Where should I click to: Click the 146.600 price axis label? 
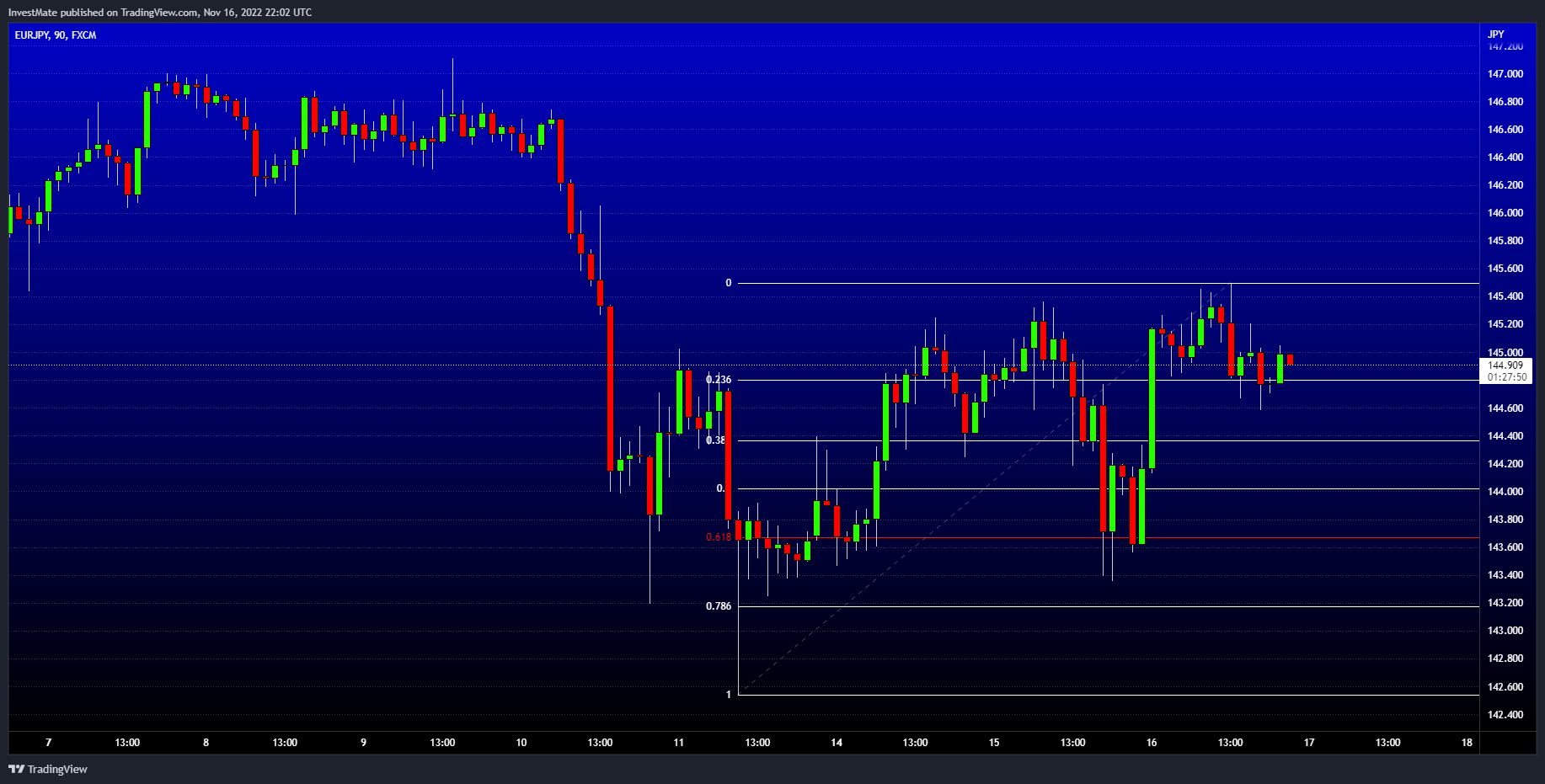point(1505,130)
